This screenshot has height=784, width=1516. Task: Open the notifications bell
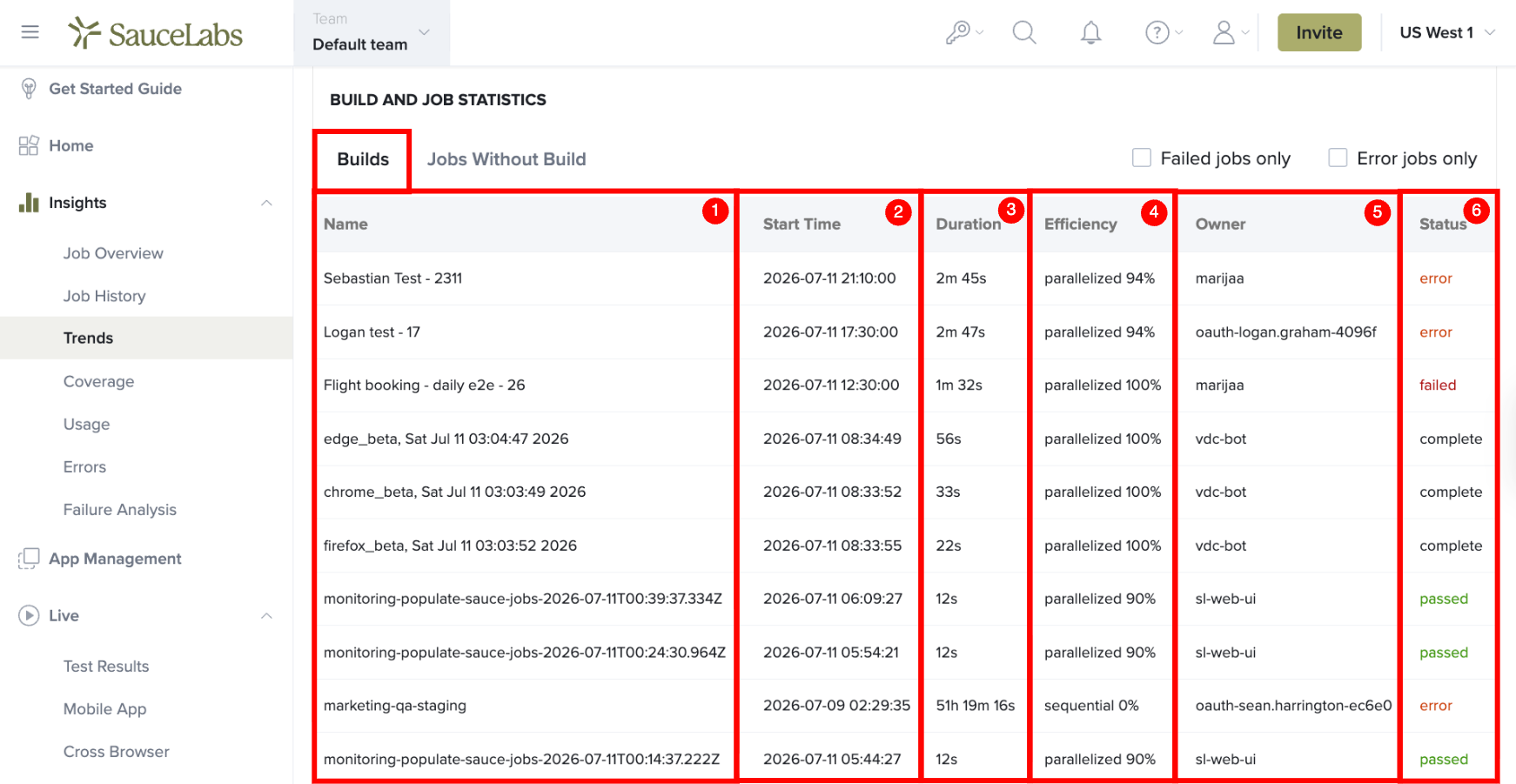(x=1090, y=32)
